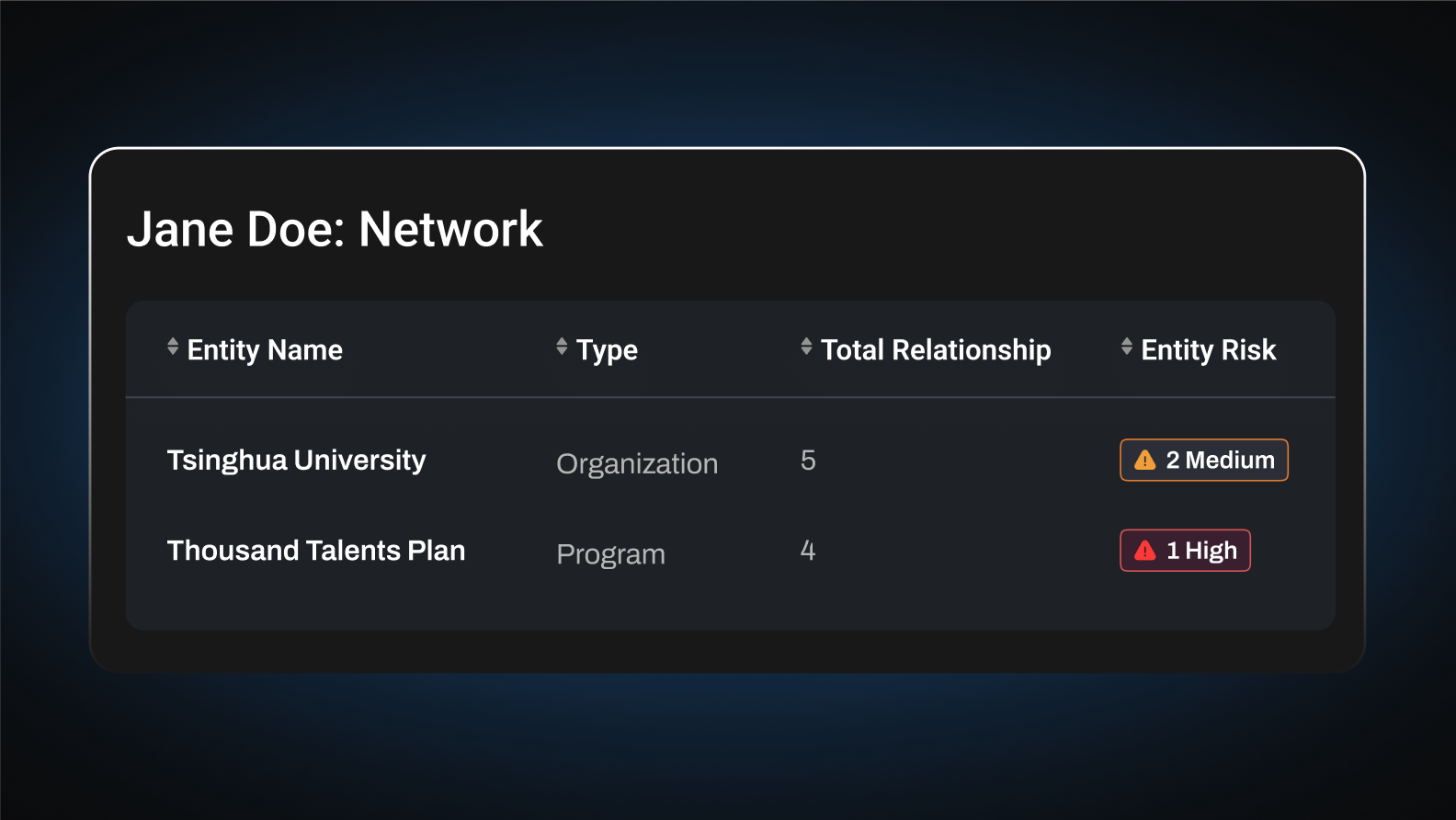Click the relationship count 5
1456x820 pixels.
pos(808,461)
